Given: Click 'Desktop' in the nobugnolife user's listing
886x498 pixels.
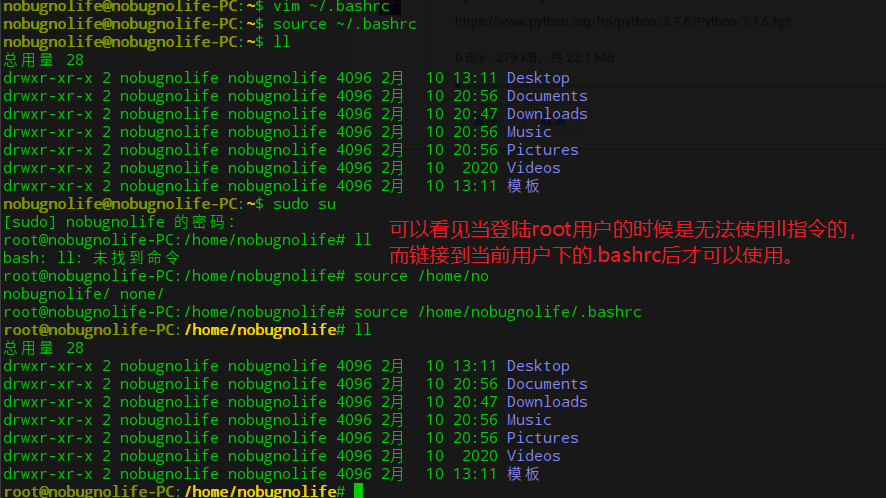Looking at the screenshot, I should point(538,78).
